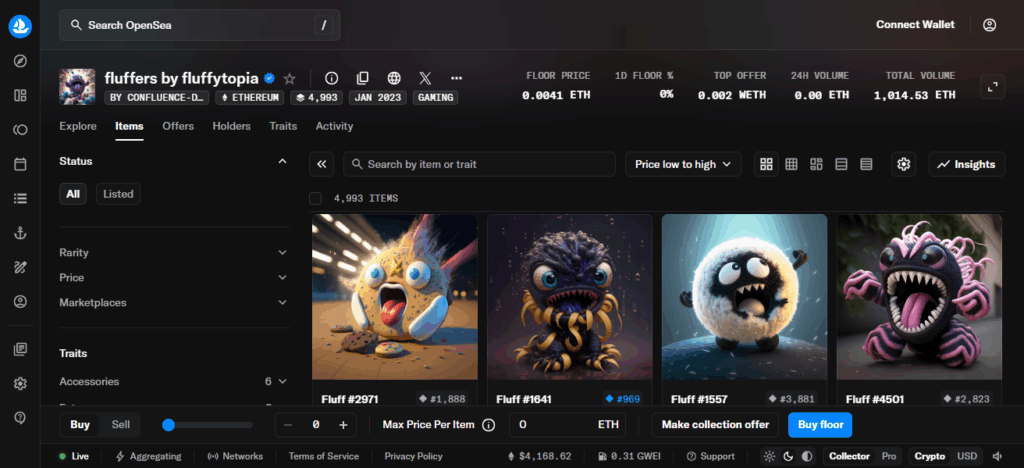Increase item count with plus button
This screenshot has width=1024, height=468.
pos(344,425)
